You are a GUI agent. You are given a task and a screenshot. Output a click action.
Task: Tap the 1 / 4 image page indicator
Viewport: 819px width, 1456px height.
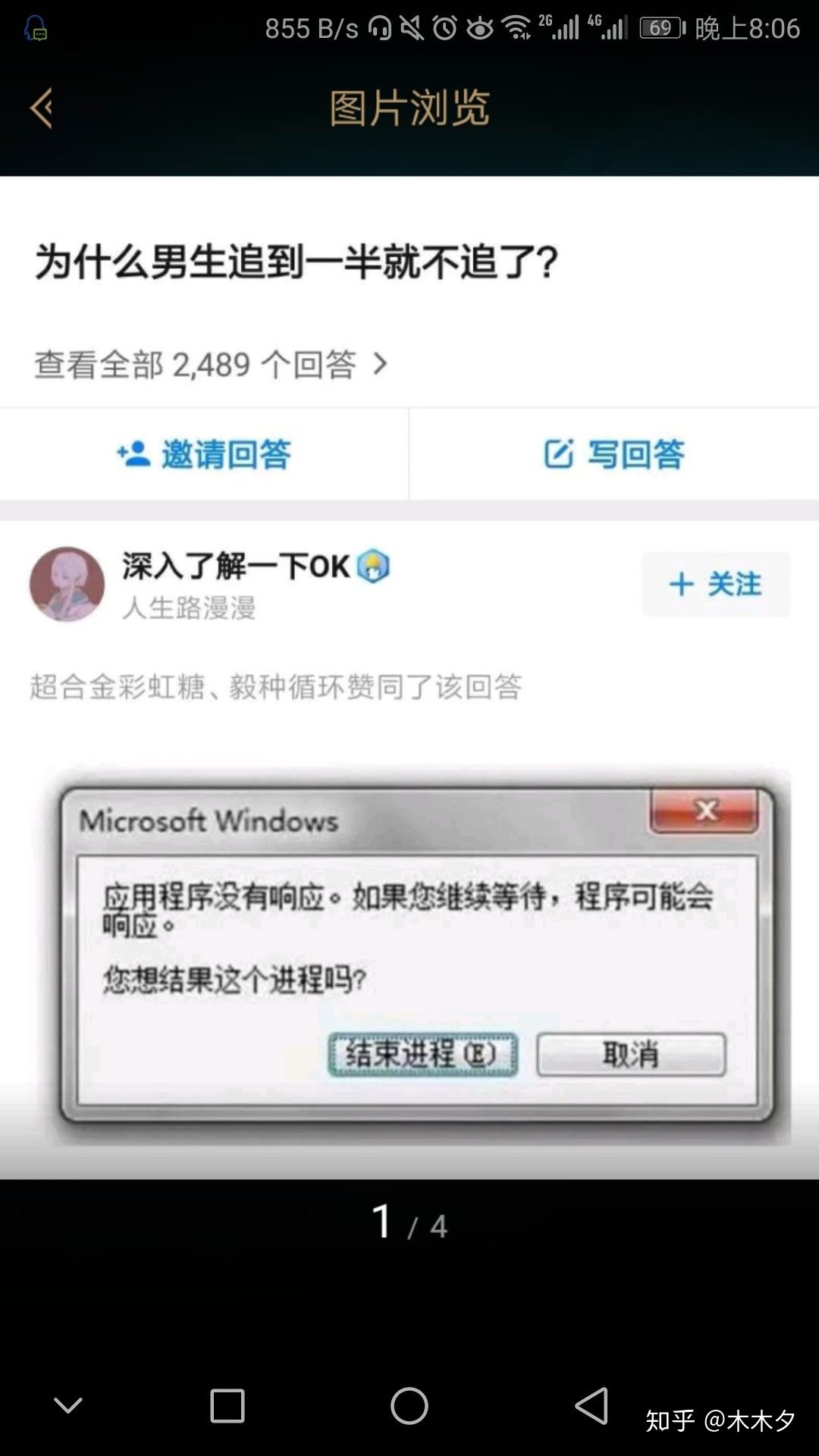coord(409,1222)
